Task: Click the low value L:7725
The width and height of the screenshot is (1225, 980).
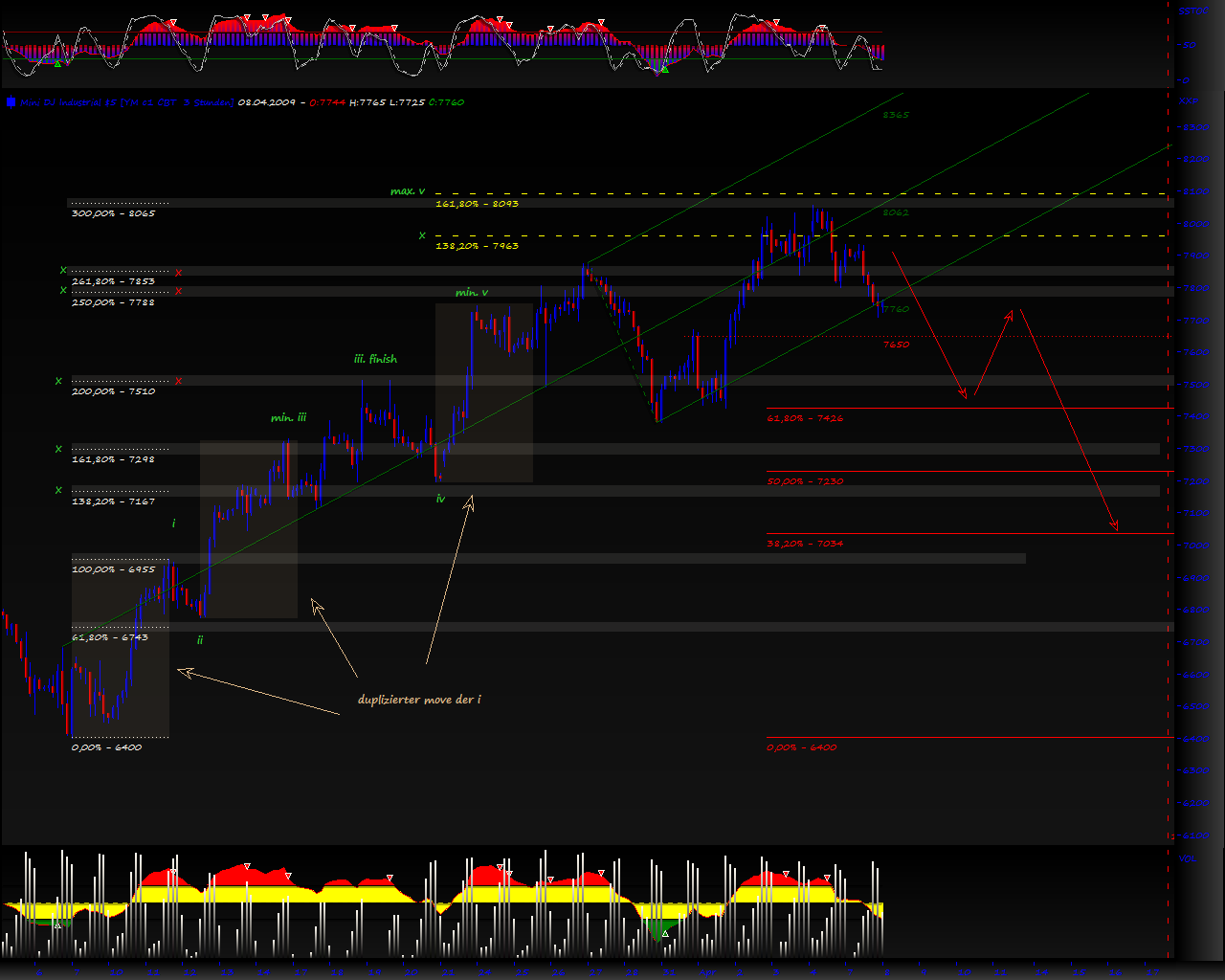Action: coord(407,102)
